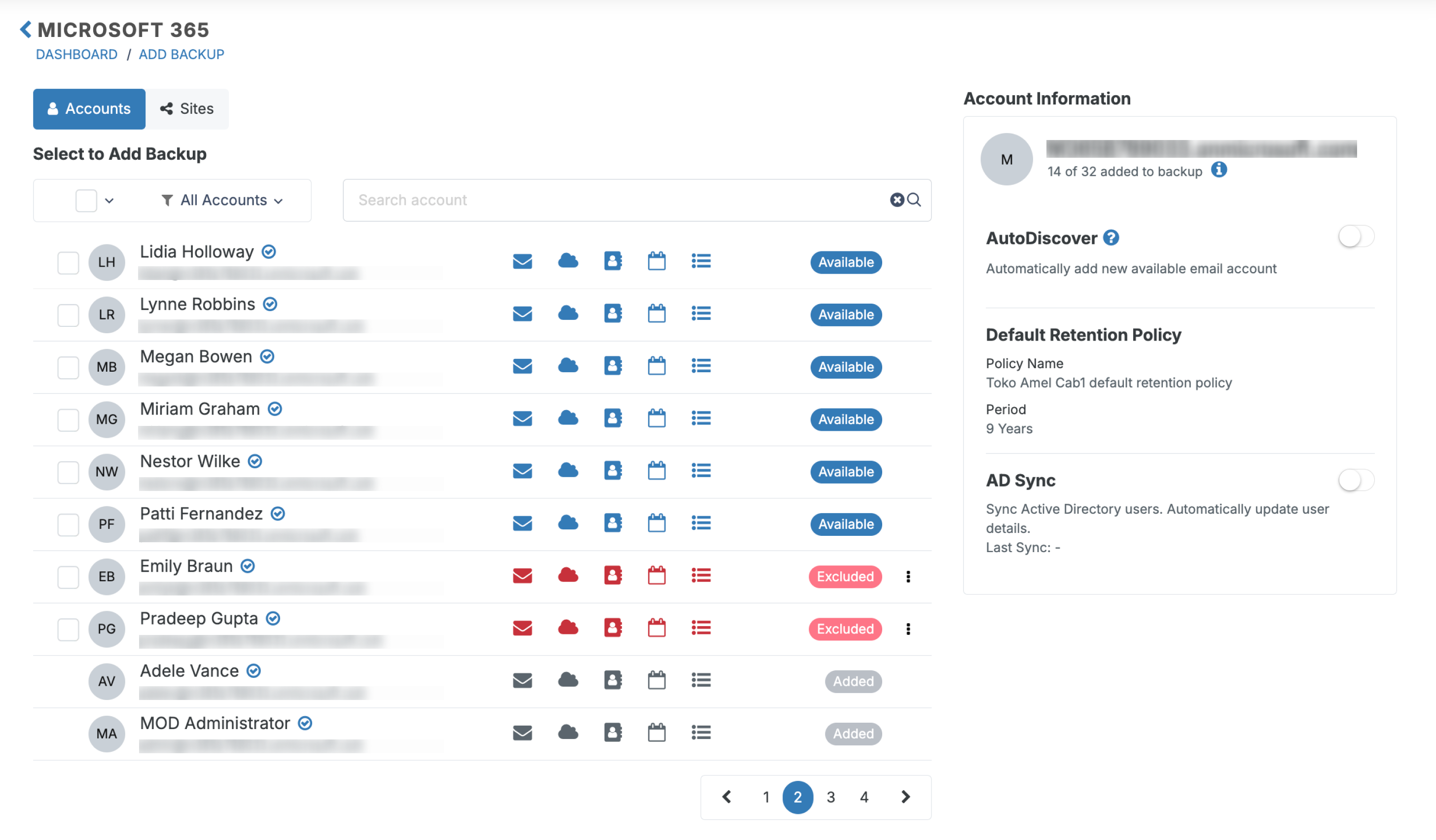1436x840 pixels.
Task: Click Nestor Wilke's OneDrive cloud icon
Action: pos(568,470)
